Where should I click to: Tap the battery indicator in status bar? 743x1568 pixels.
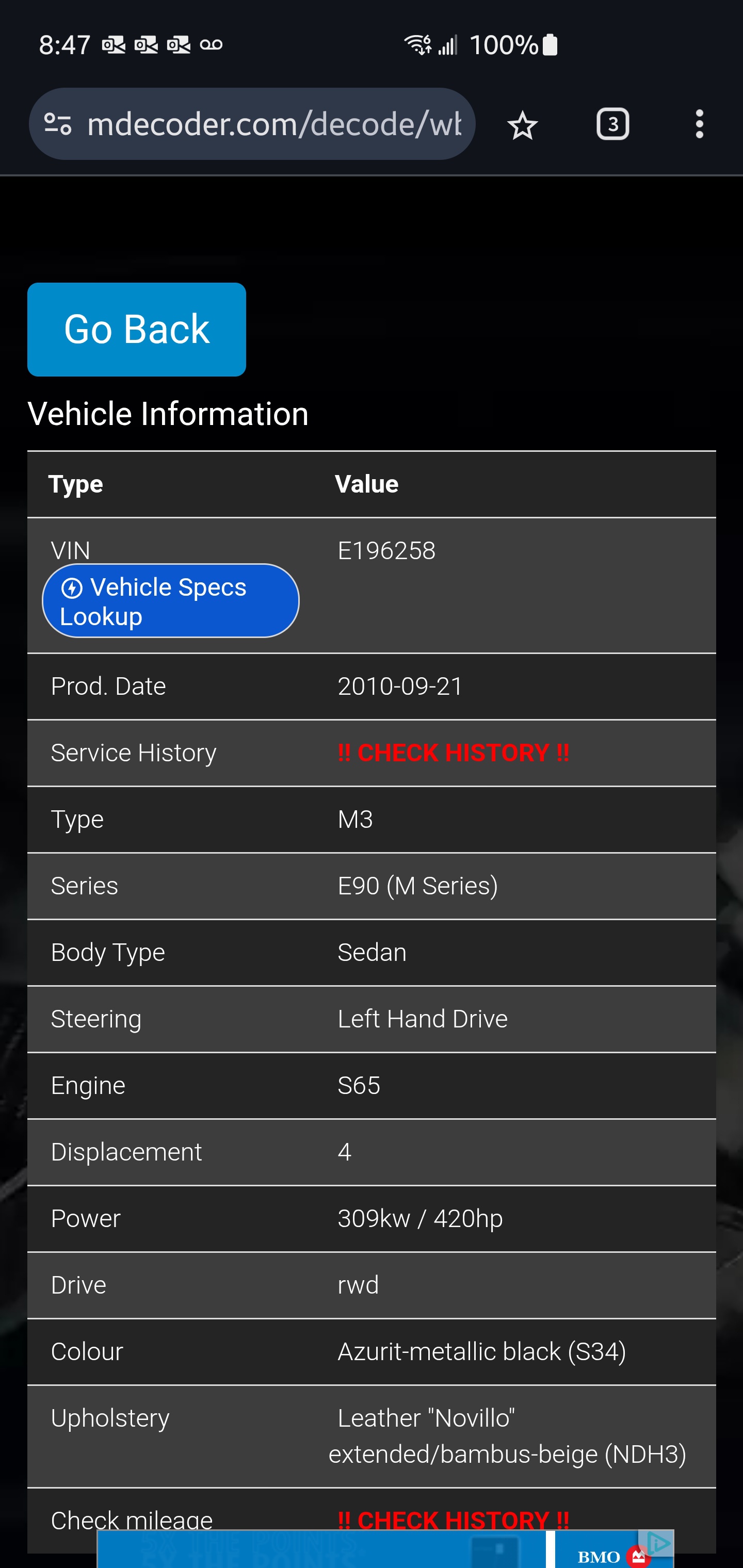(550, 44)
